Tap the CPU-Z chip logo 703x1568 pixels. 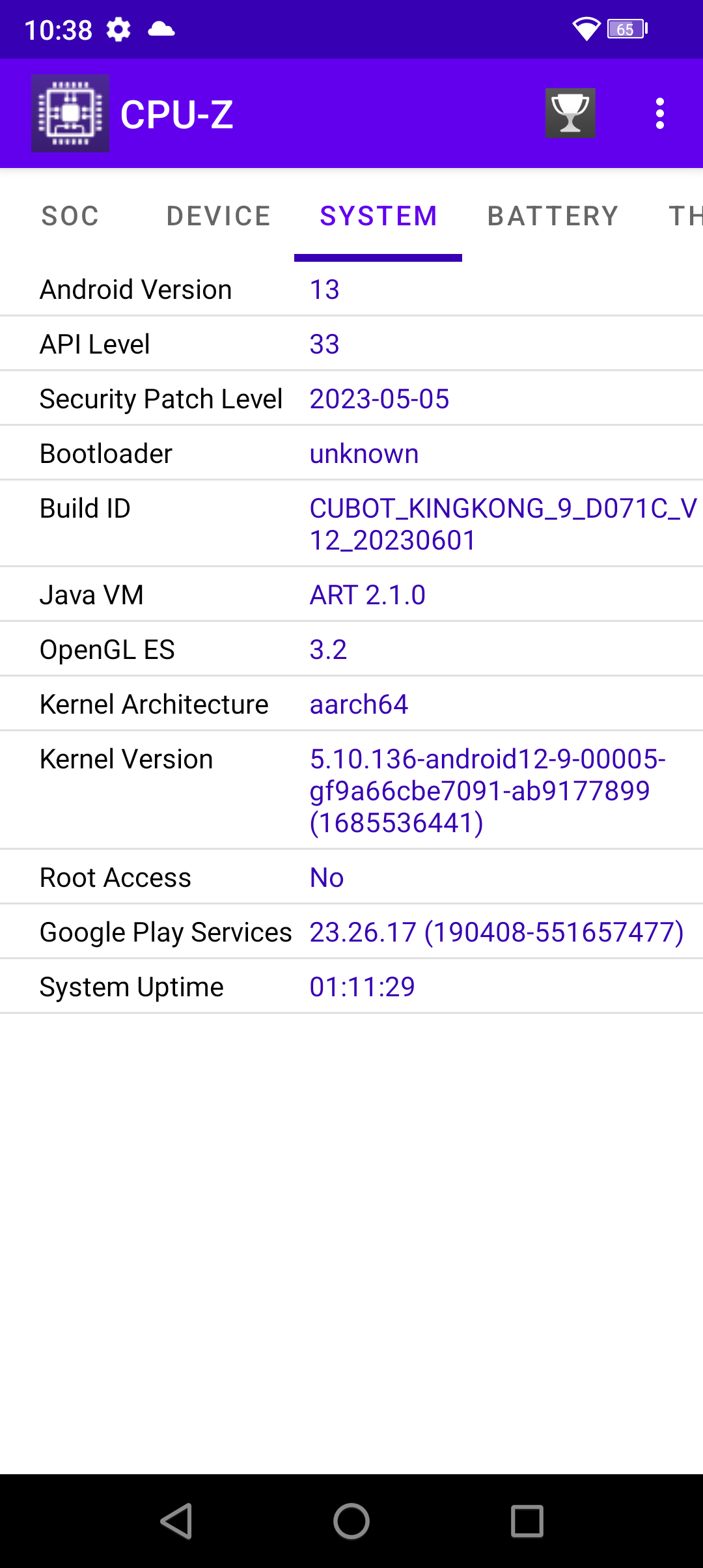pos(70,113)
